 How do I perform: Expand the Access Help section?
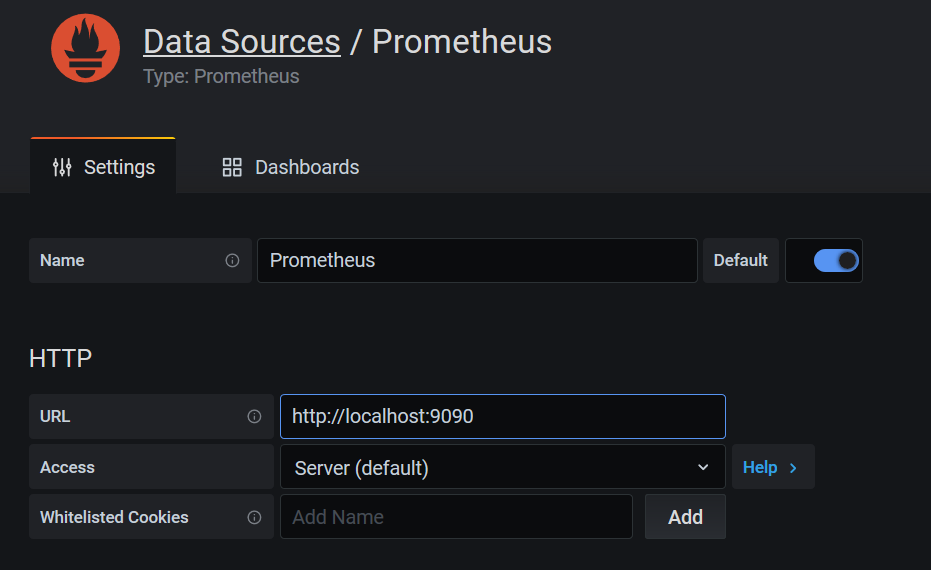point(773,467)
